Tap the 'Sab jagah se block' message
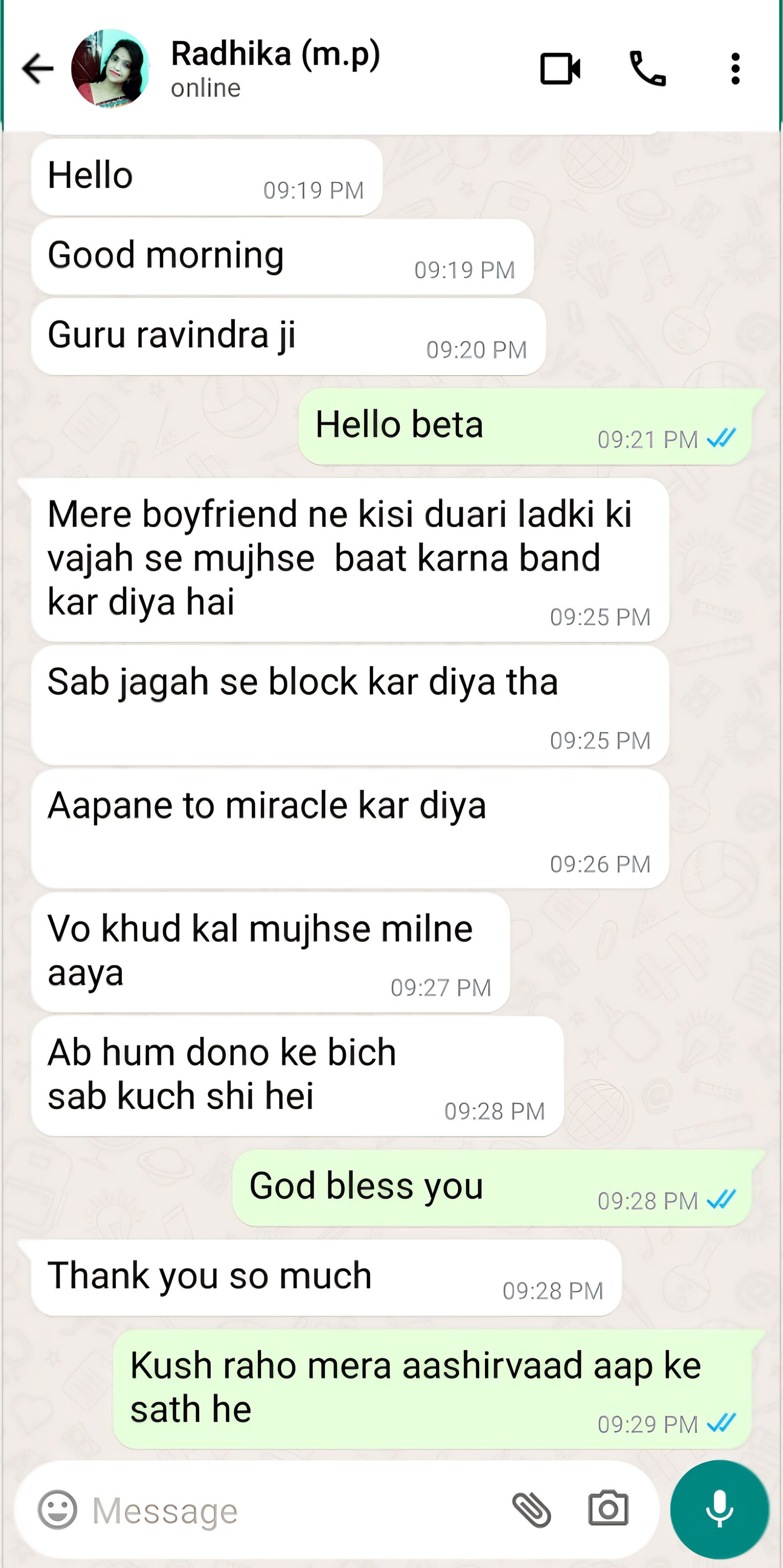 (350, 705)
